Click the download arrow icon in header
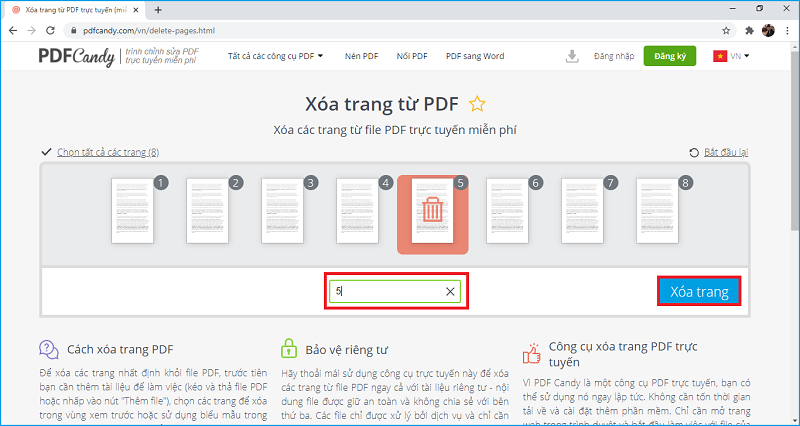Image resolution: width=800 pixels, height=426 pixels. 572,57
